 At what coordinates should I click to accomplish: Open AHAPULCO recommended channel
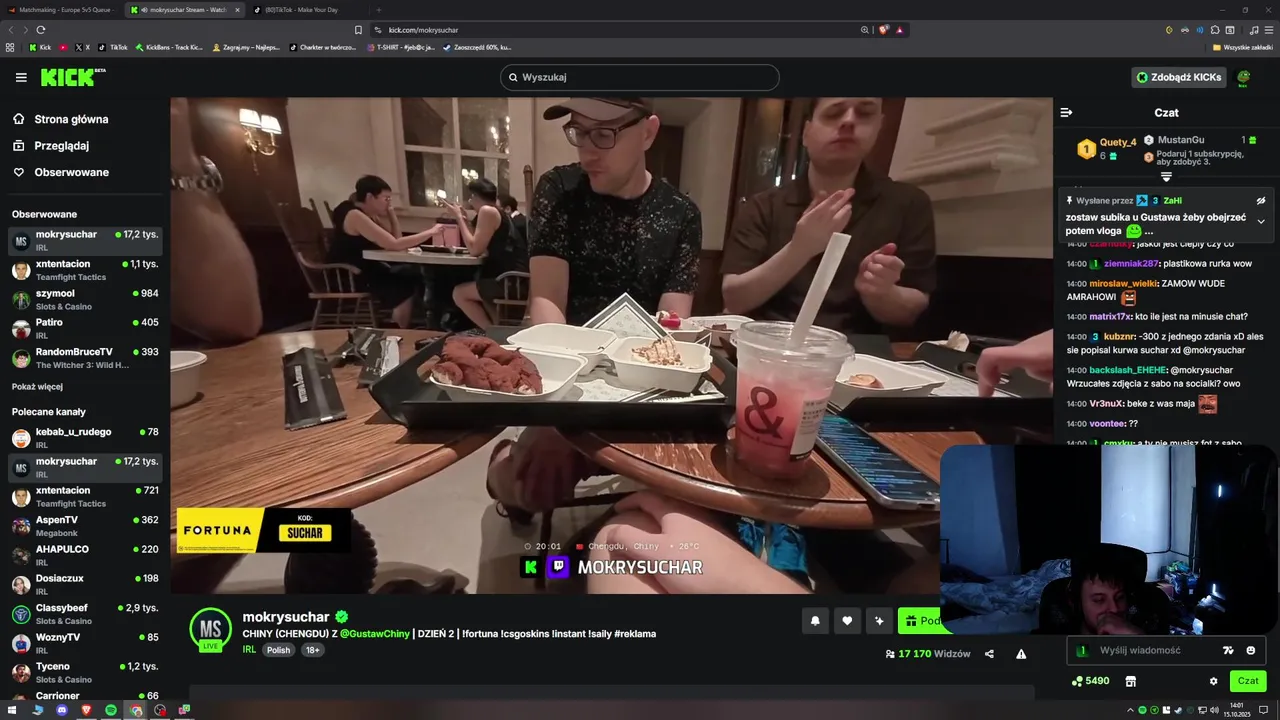[85, 555]
